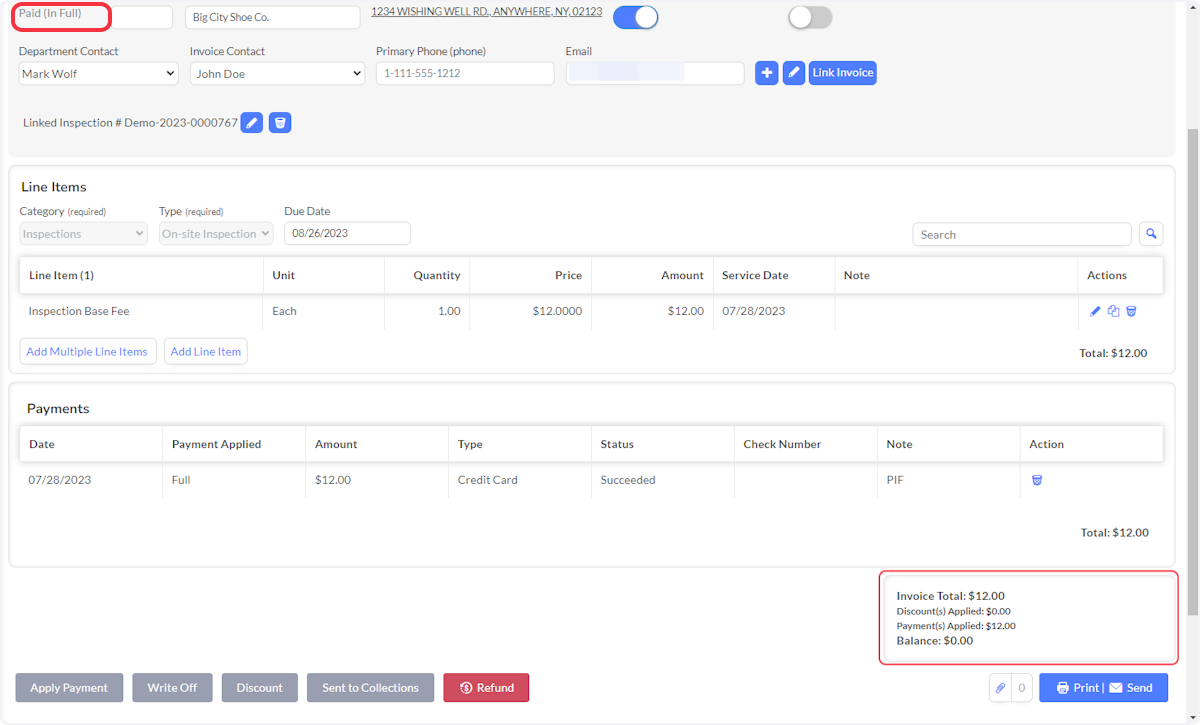Delete the Inspection Base Fee line item
Screen dimensions: 1200x725
[x=1131, y=311]
